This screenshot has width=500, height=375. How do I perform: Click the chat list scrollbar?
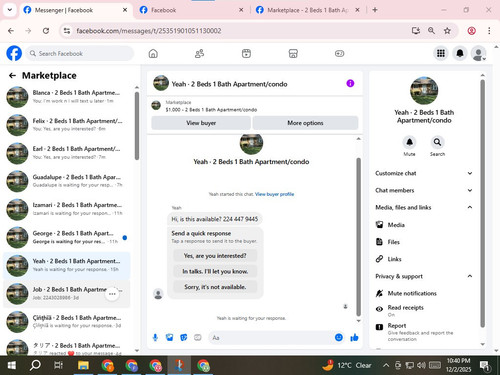tap(137, 126)
